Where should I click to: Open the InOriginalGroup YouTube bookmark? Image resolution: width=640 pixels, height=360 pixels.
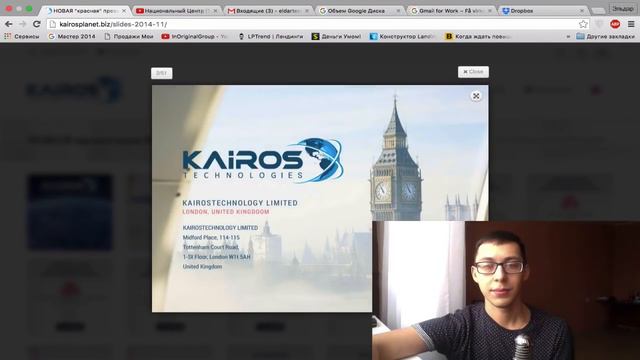(x=194, y=37)
